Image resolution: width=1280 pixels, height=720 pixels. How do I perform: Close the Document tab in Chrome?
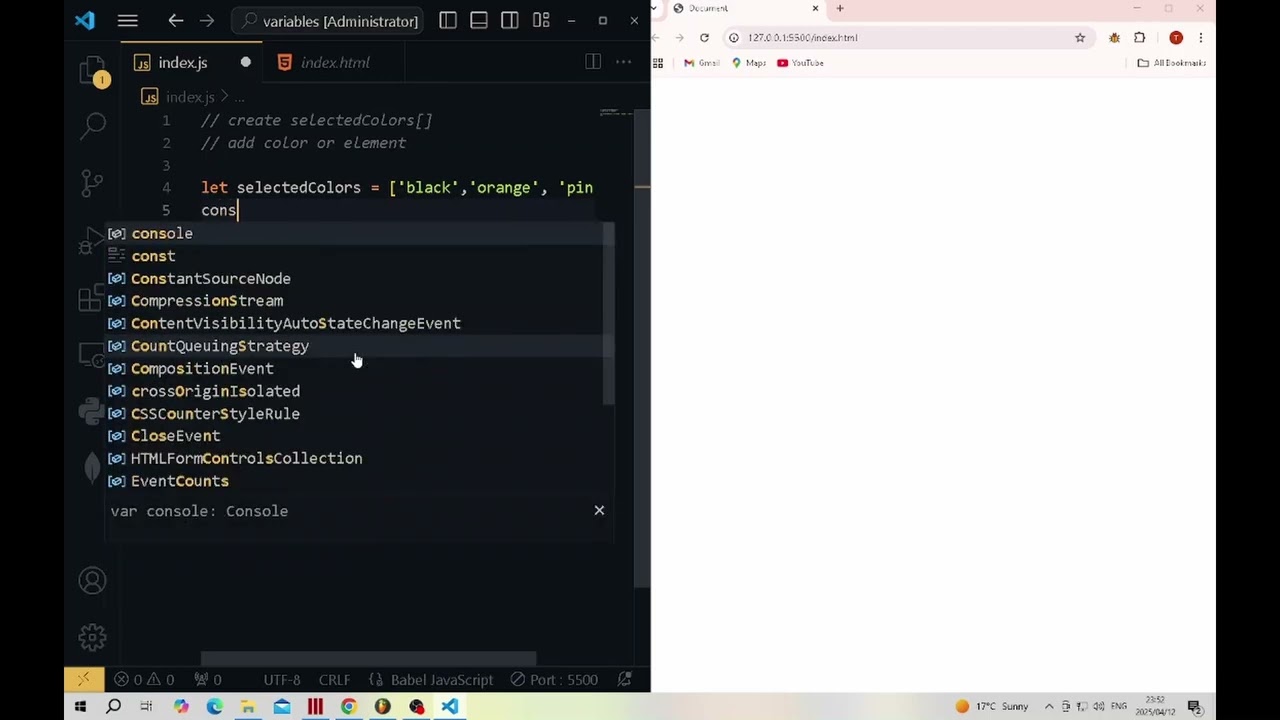[x=815, y=8]
